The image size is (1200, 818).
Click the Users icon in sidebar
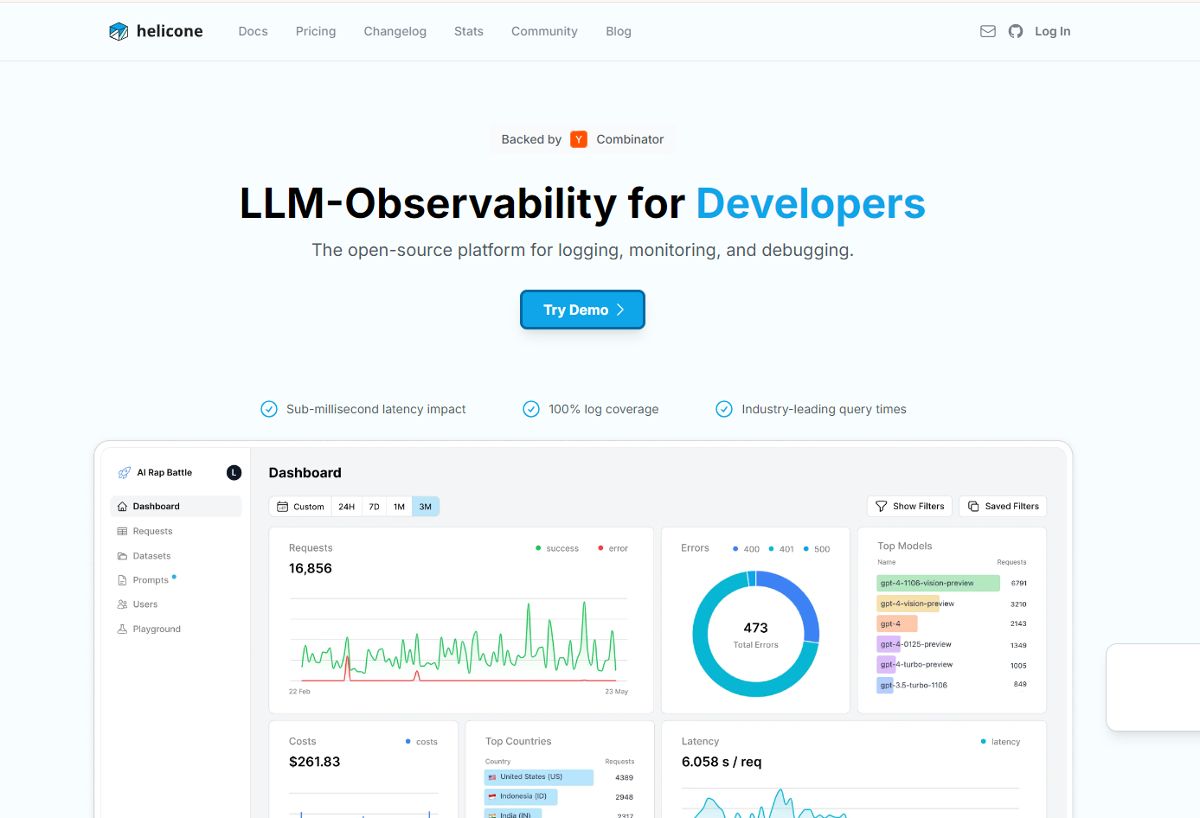coord(122,604)
